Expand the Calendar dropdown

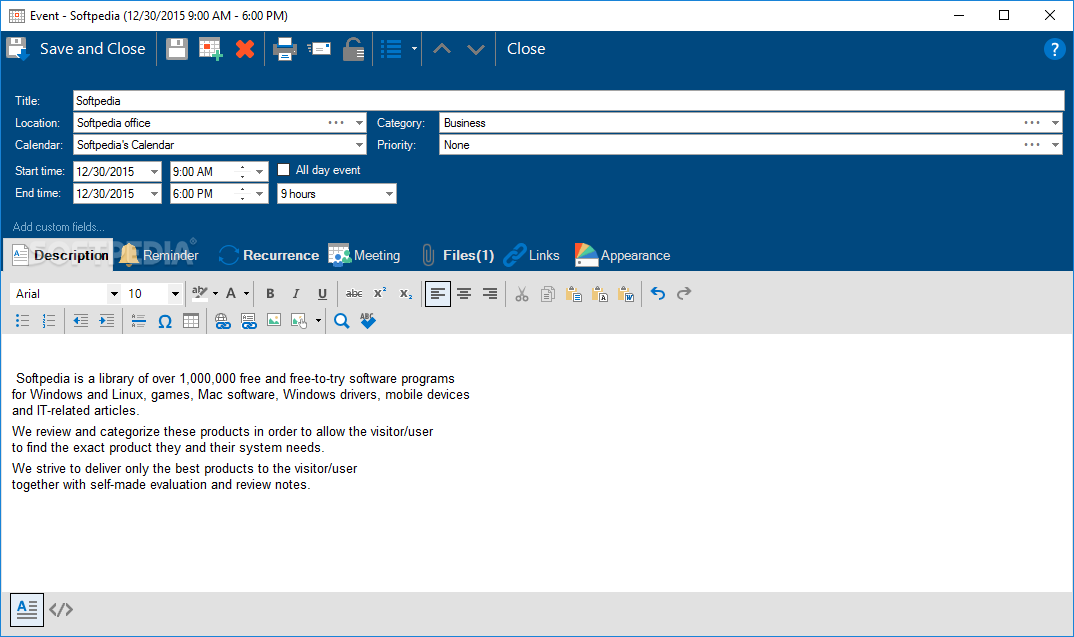(359, 145)
